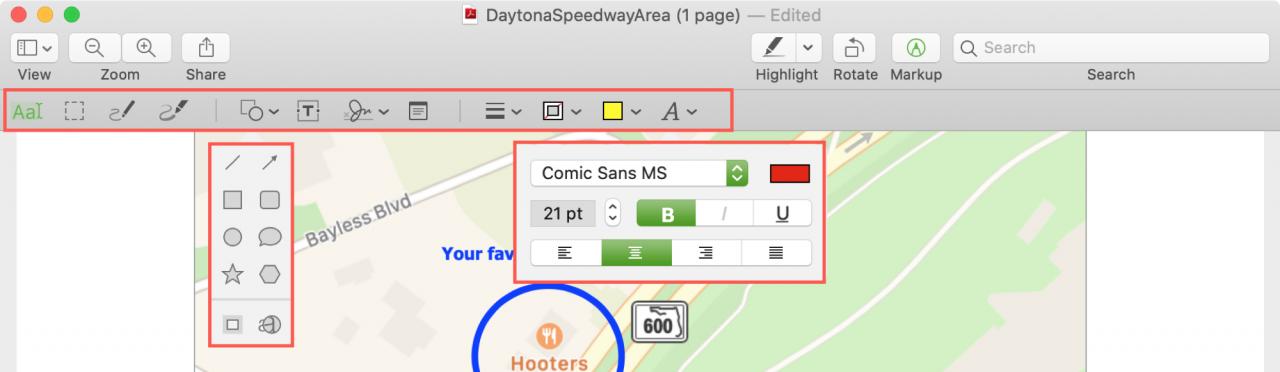Viewport: 1280px width, 372px height.
Task: Choose the arrow line shape
Action: [x=270, y=163]
